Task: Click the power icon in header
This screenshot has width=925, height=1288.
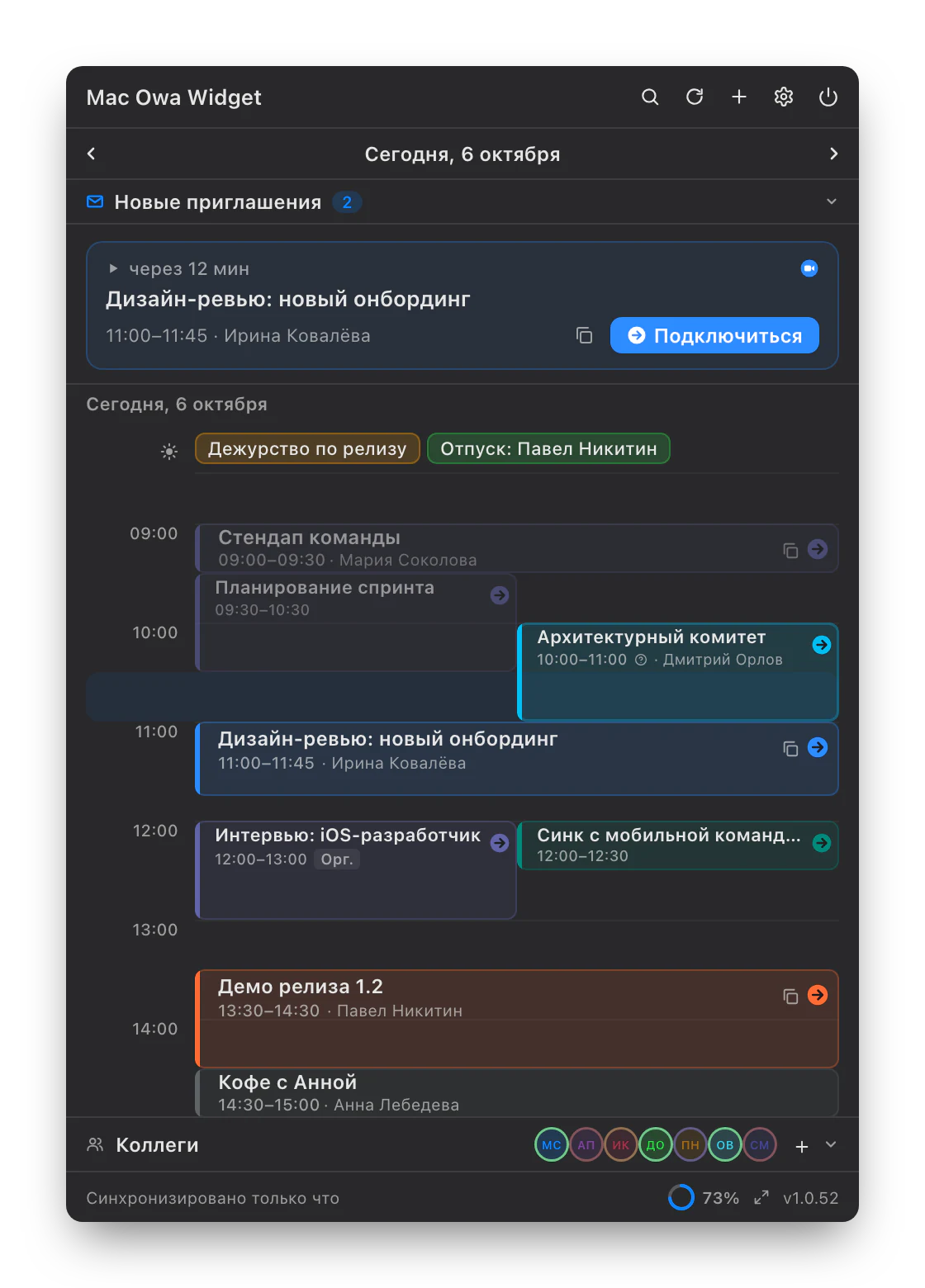Action: pyautogui.click(x=828, y=97)
